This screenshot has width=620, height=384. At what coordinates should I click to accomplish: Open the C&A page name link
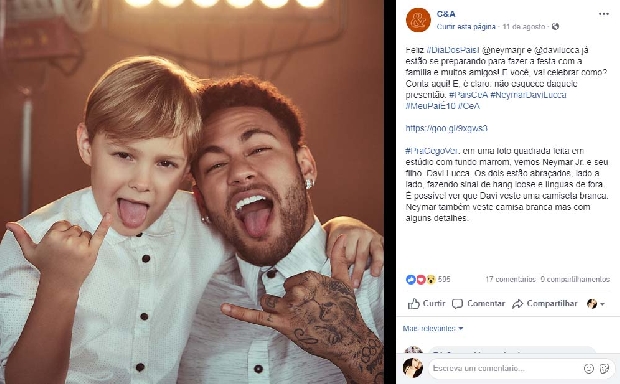(446, 14)
